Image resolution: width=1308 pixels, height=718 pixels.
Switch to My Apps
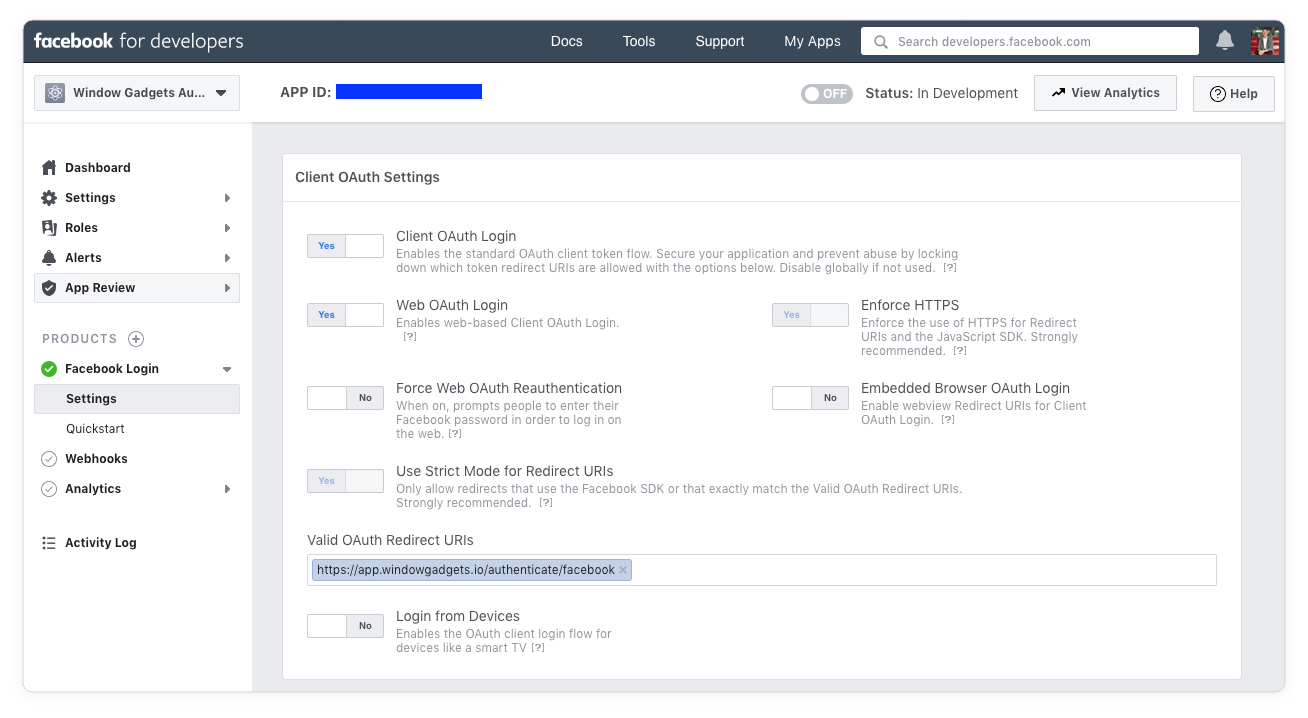(812, 41)
